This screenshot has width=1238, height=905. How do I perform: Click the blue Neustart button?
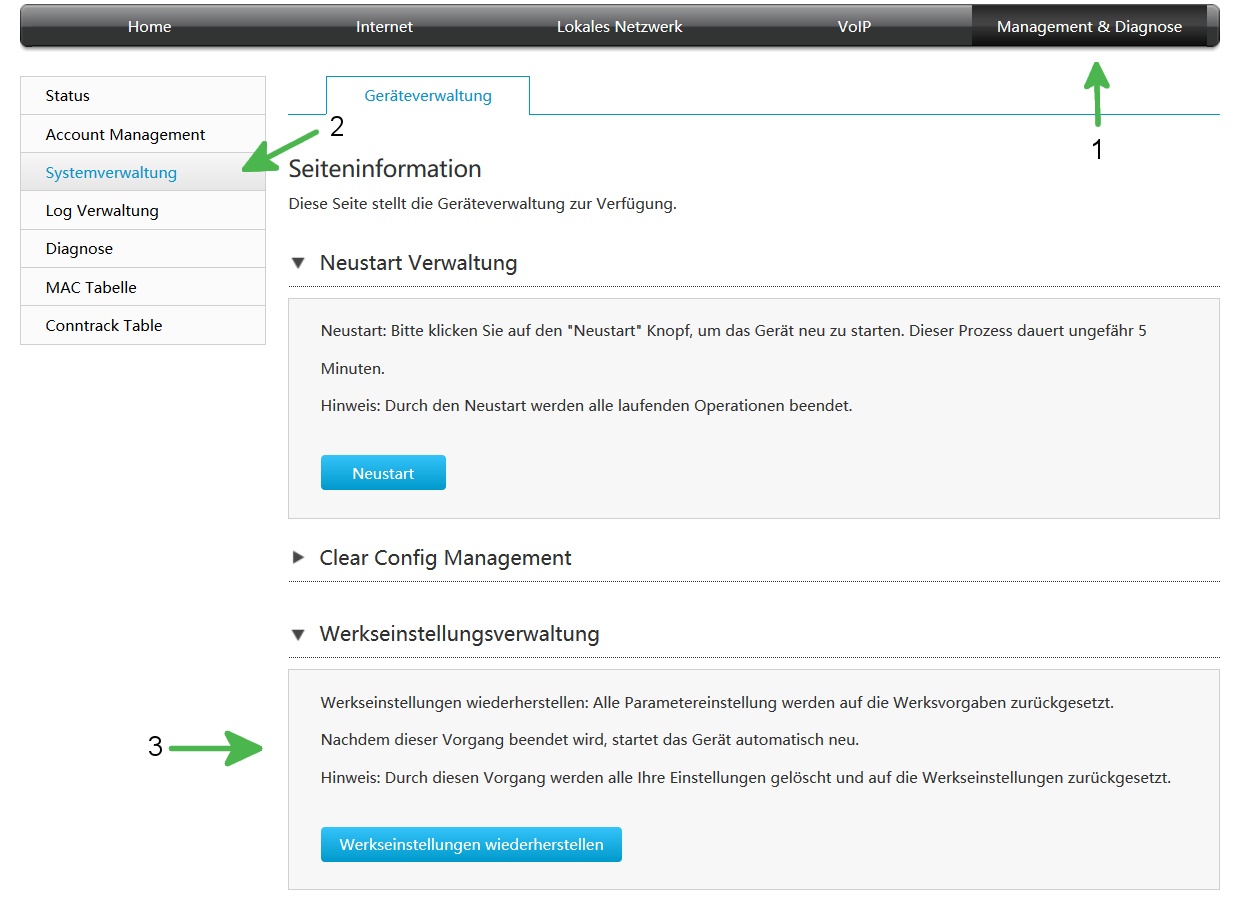point(383,473)
